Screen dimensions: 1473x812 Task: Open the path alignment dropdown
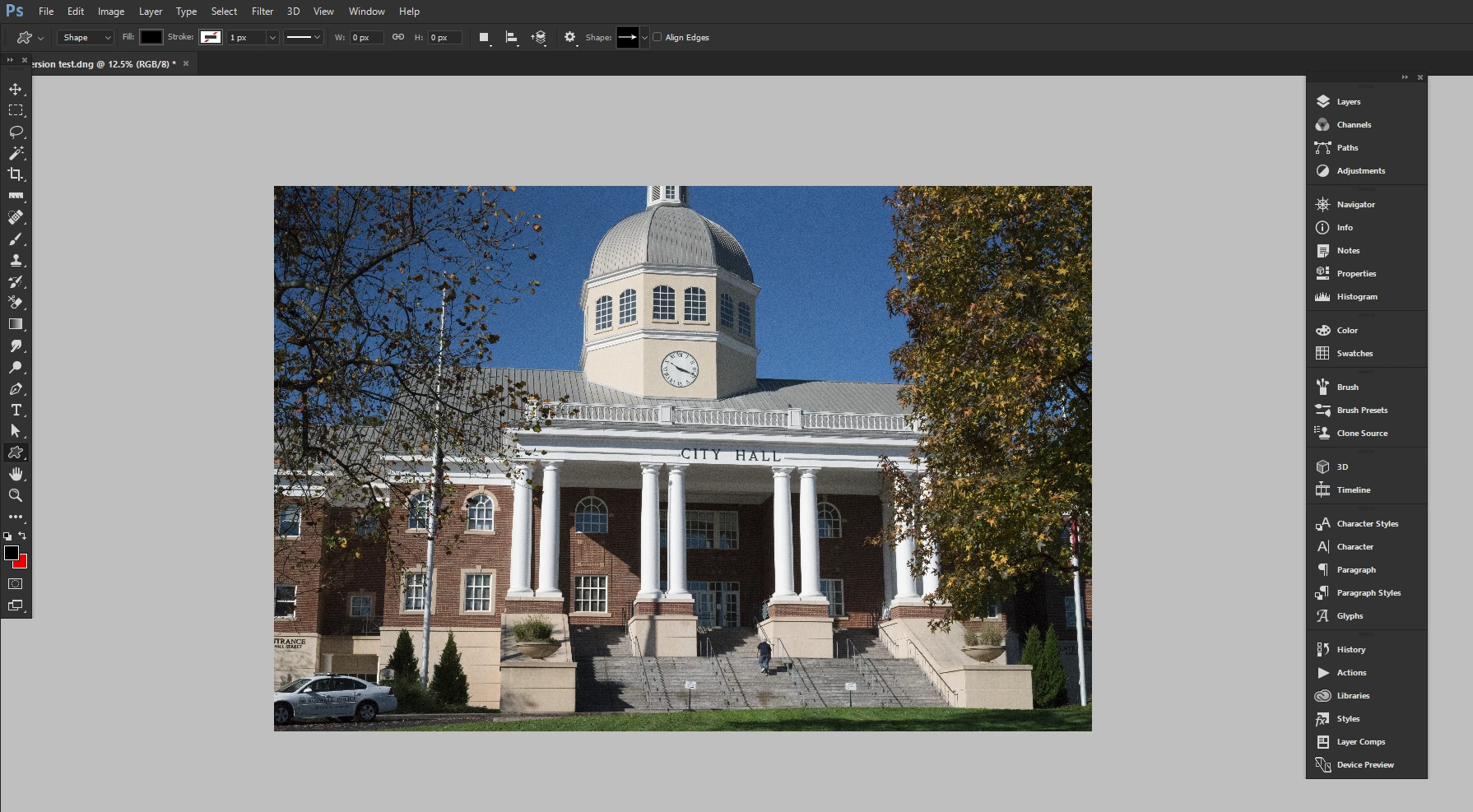coord(512,38)
